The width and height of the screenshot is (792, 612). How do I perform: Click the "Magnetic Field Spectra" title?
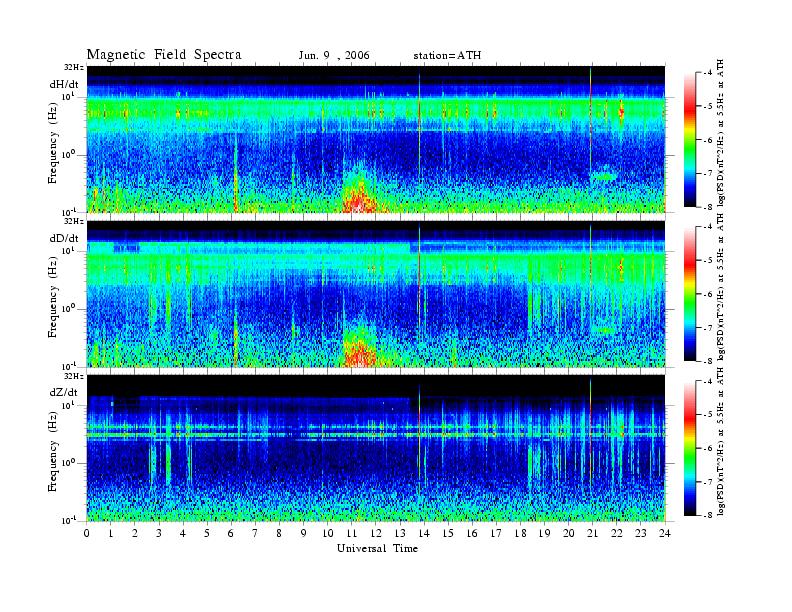pos(164,55)
